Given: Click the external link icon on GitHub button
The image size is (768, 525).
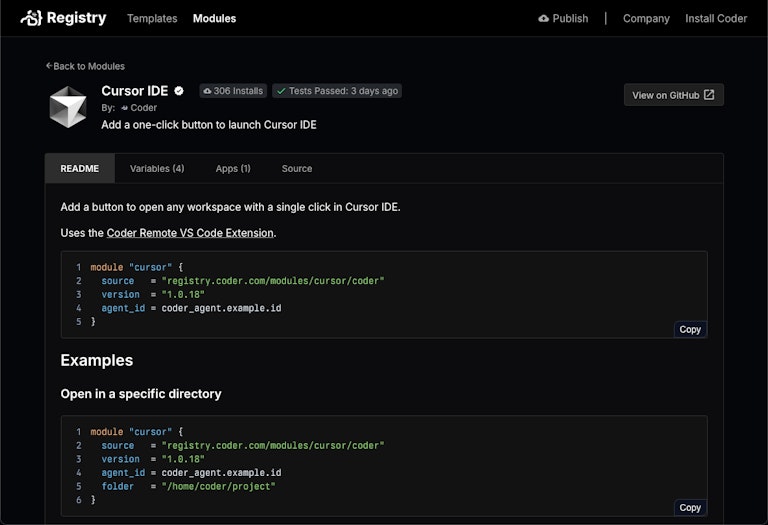Looking at the screenshot, I should (x=709, y=95).
